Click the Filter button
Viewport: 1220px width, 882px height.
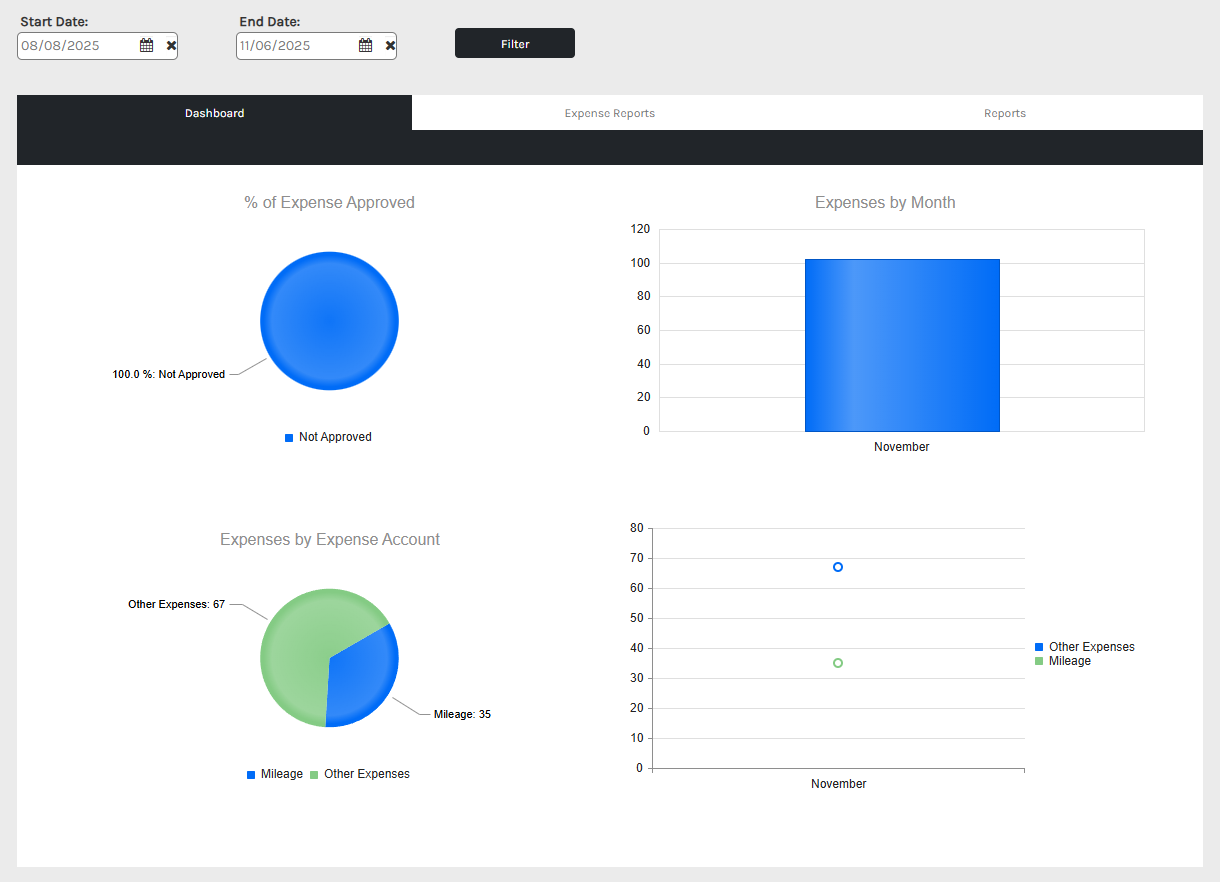pos(515,43)
